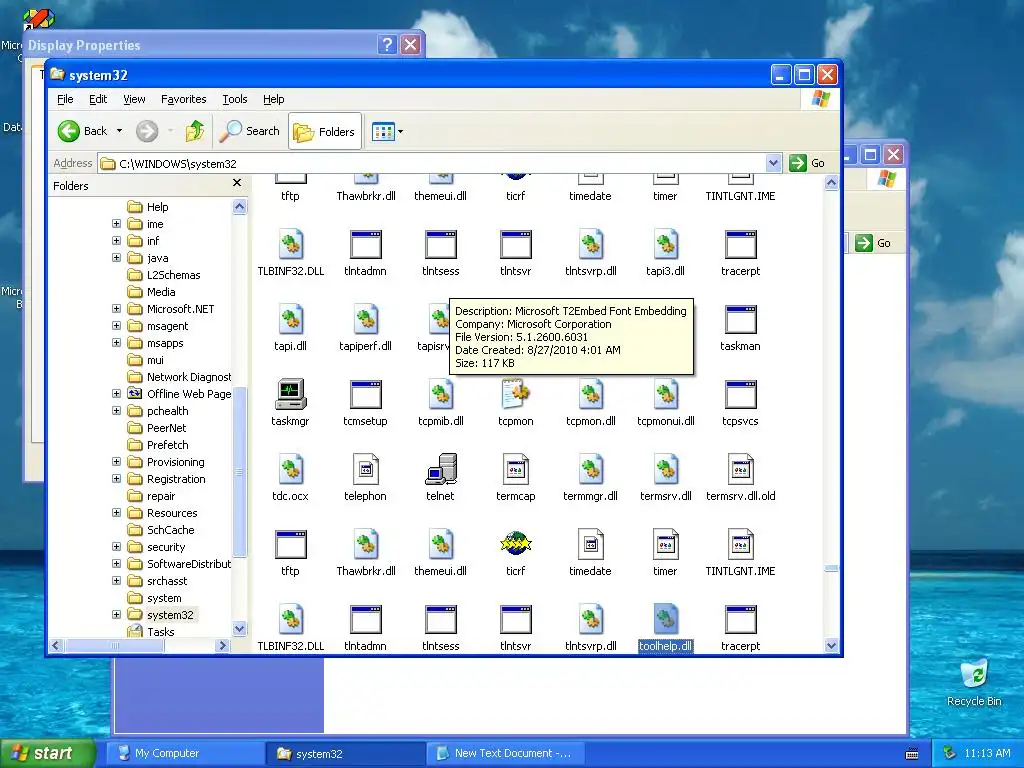This screenshot has width=1024, height=768.
Task: Open the View menu
Action: pos(135,99)
